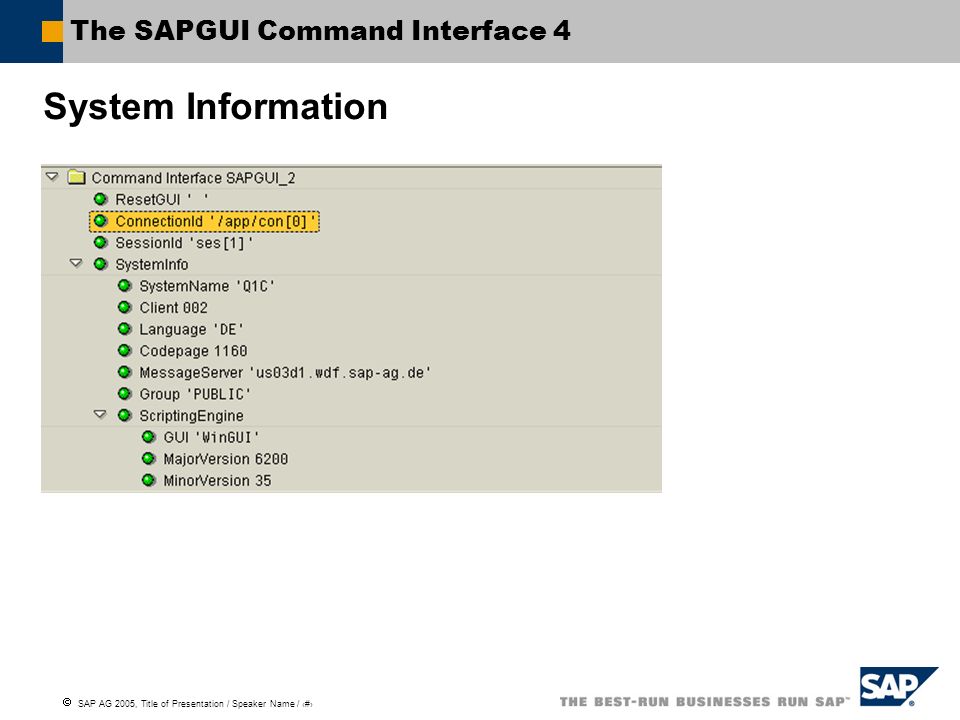Click the MessageServer 'us03d1.wdf.sap-ag.de' entry
960x720 pixels.
(285, 373)
